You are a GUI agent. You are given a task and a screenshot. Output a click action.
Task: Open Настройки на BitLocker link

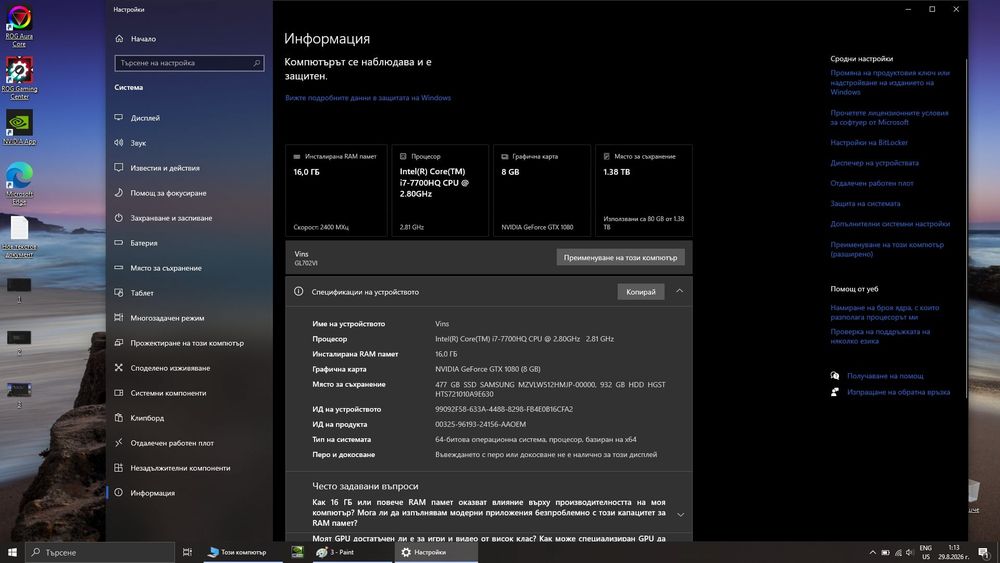click(869, 143)
